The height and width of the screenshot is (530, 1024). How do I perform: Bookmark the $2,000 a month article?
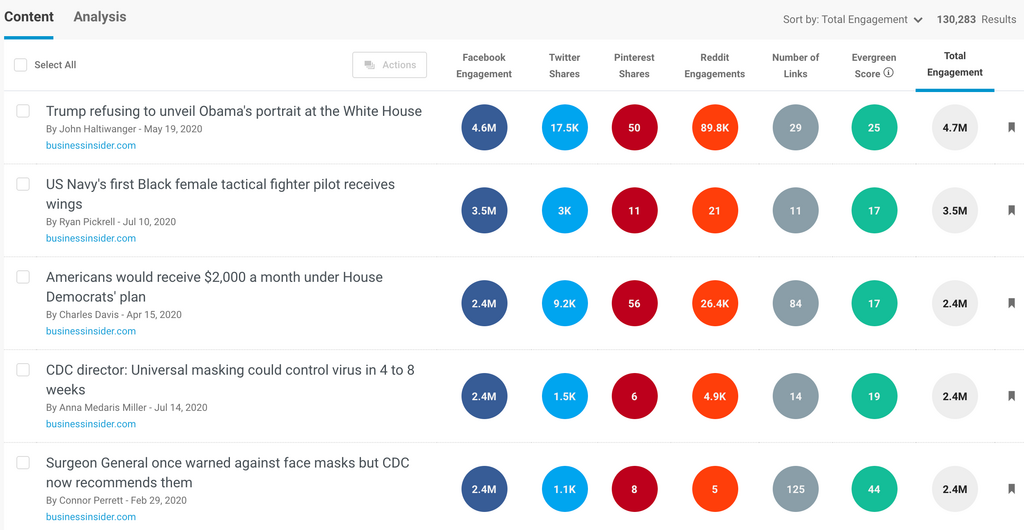pyautogui.click(x=1011, y=304)
